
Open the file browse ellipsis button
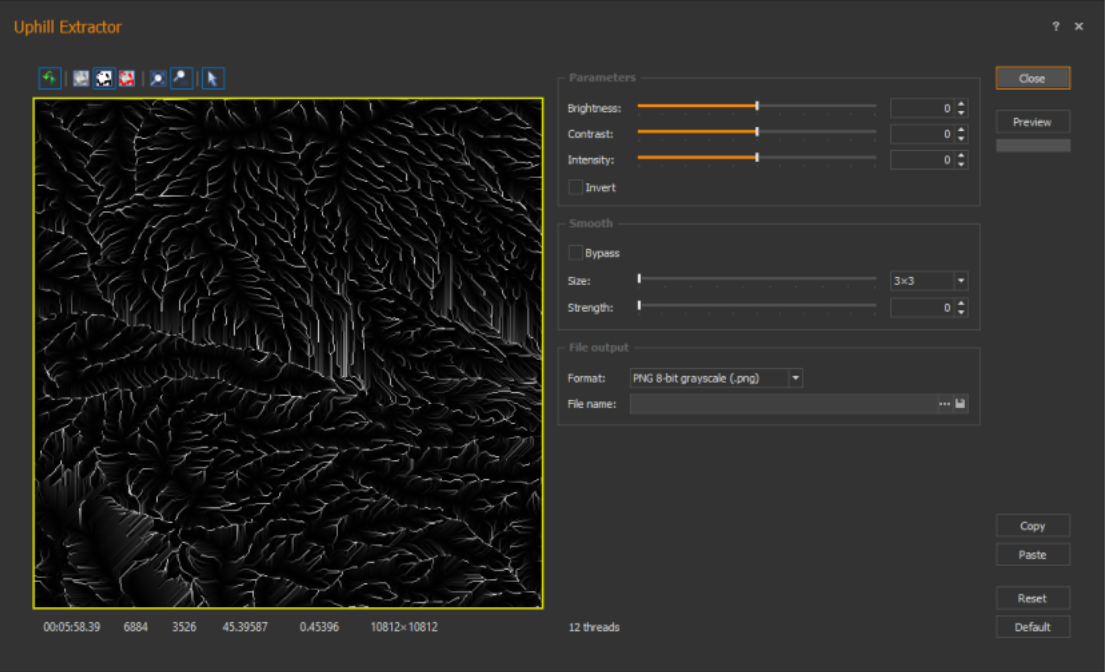click(944, 404)
